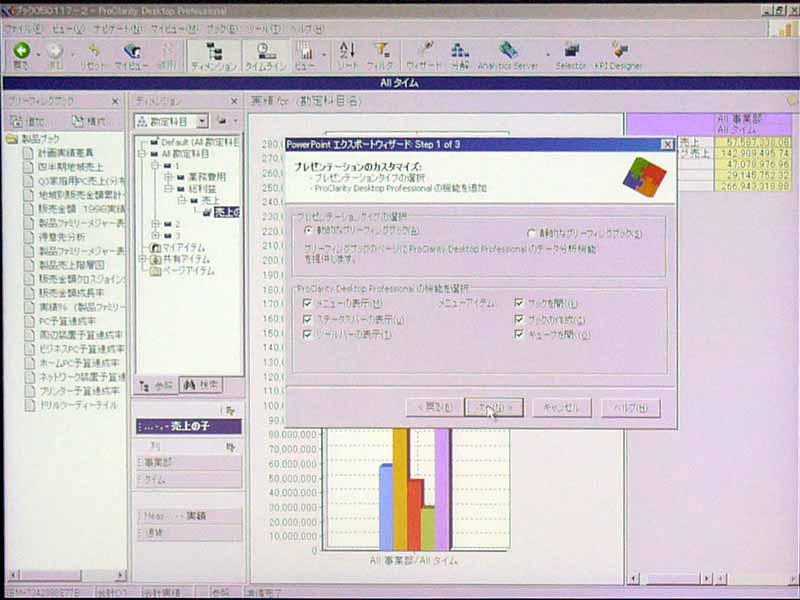Viewport: 800px width, 600px height.
Task: Click the Next (次へ) wizard button
Action: (494, 408)
